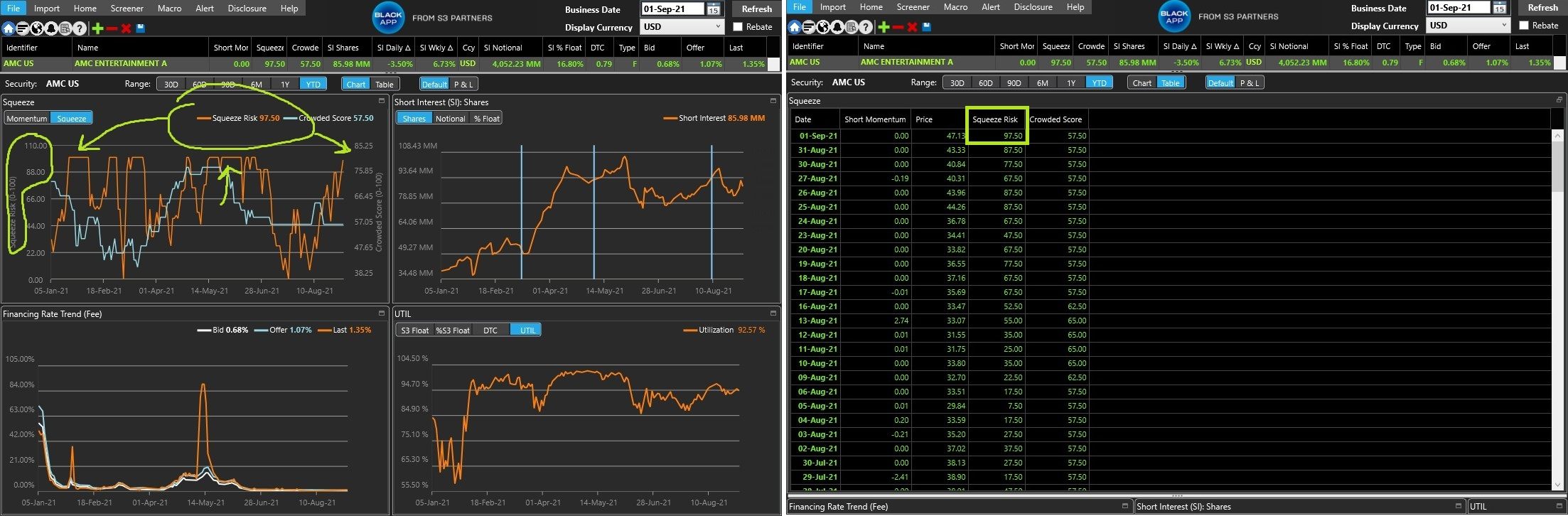
Task: Open Display Currency USD dropdown in table-view window
Action: pyautogui.click(x=1469, y=26)
